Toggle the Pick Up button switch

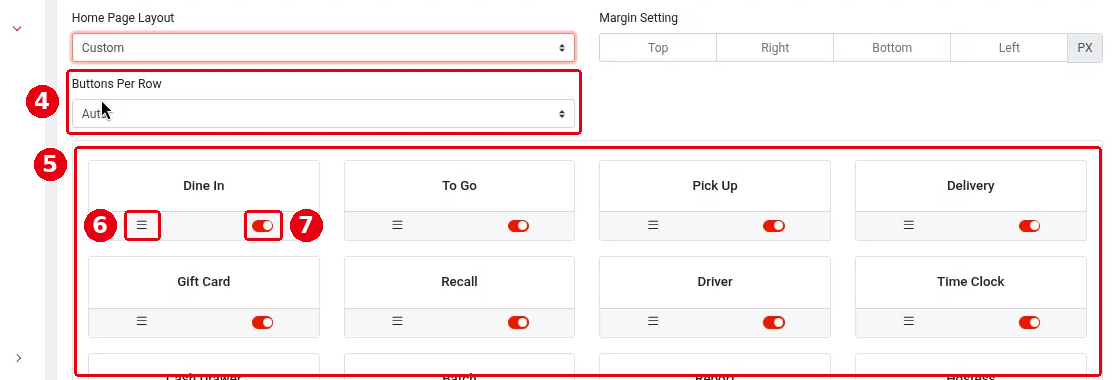pos(774,225)
